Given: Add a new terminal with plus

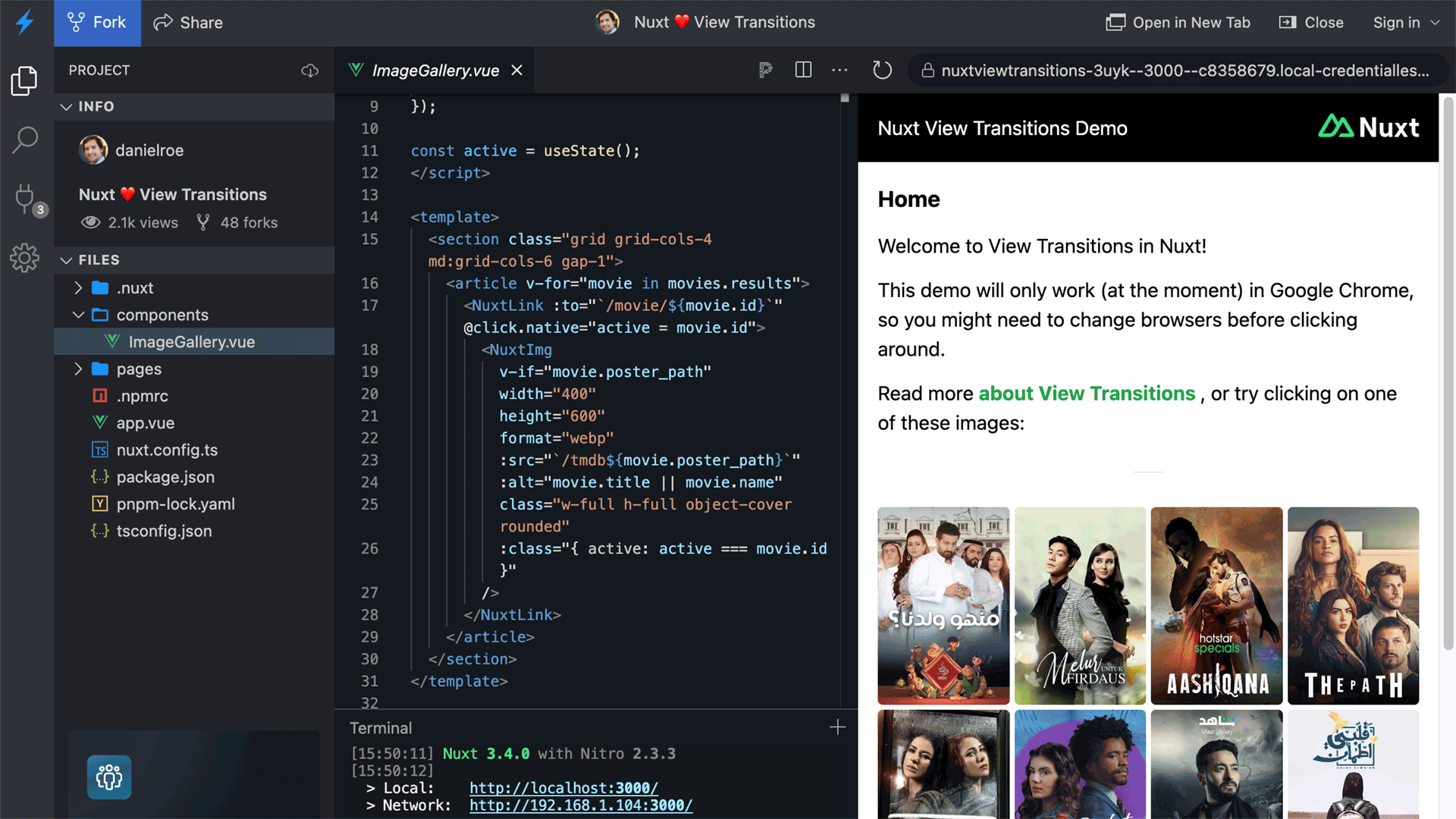Looking at the screenshot, I should pyautogui.click(x=837, y=727).
